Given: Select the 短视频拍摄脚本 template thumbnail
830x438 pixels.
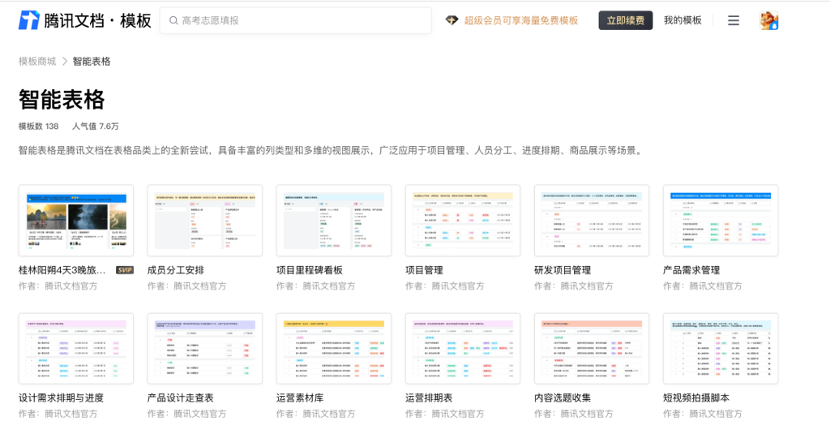Looking at the screenshot, I should coord(720,348).
